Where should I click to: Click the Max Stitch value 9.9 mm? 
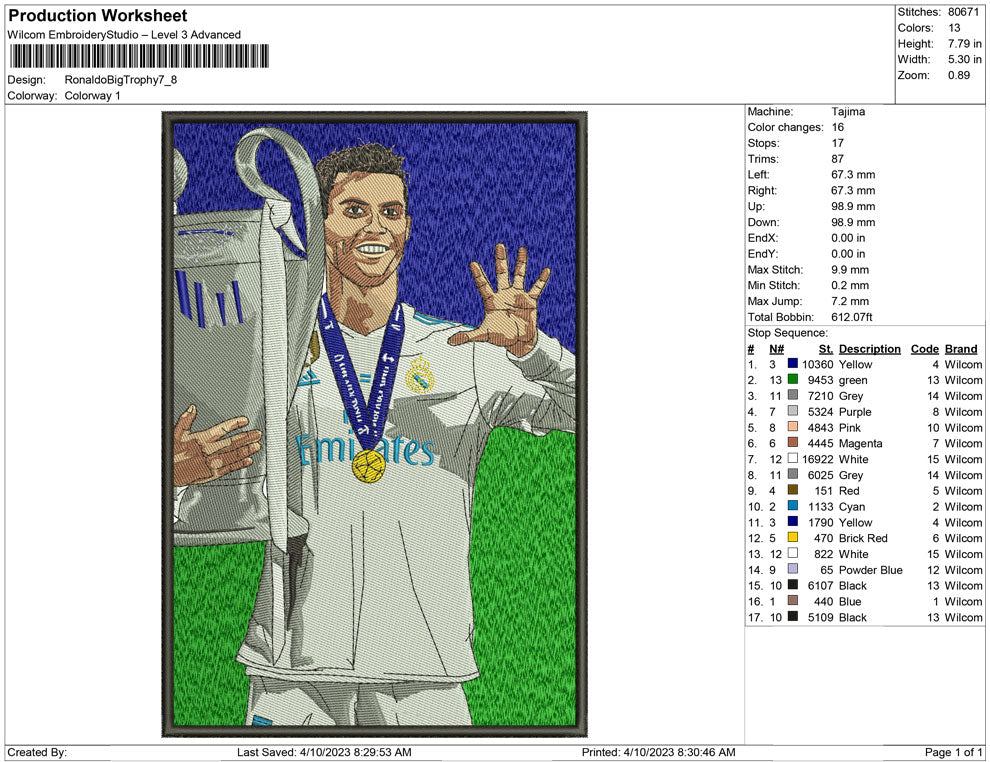coord(850,270)
